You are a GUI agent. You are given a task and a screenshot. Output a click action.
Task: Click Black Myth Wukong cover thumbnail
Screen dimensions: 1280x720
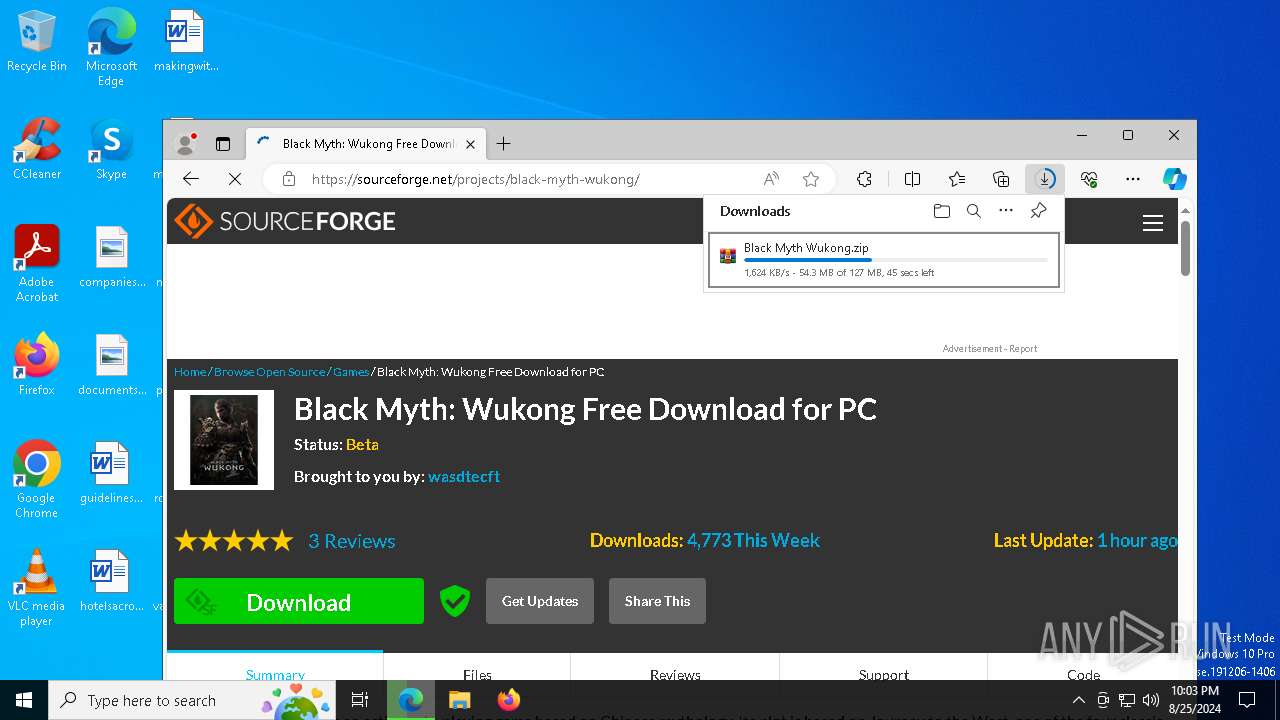pyautogui.click(x=224, y=440)
